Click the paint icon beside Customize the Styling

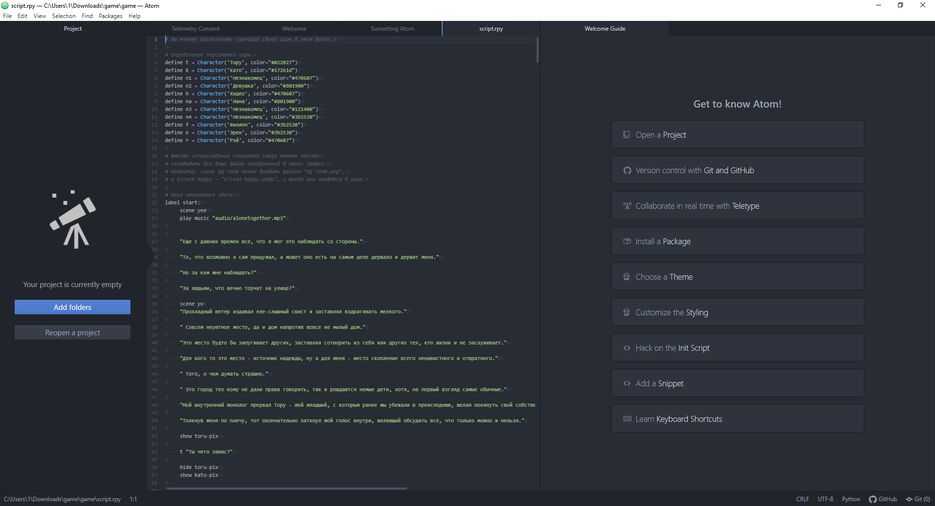(627, 312)
